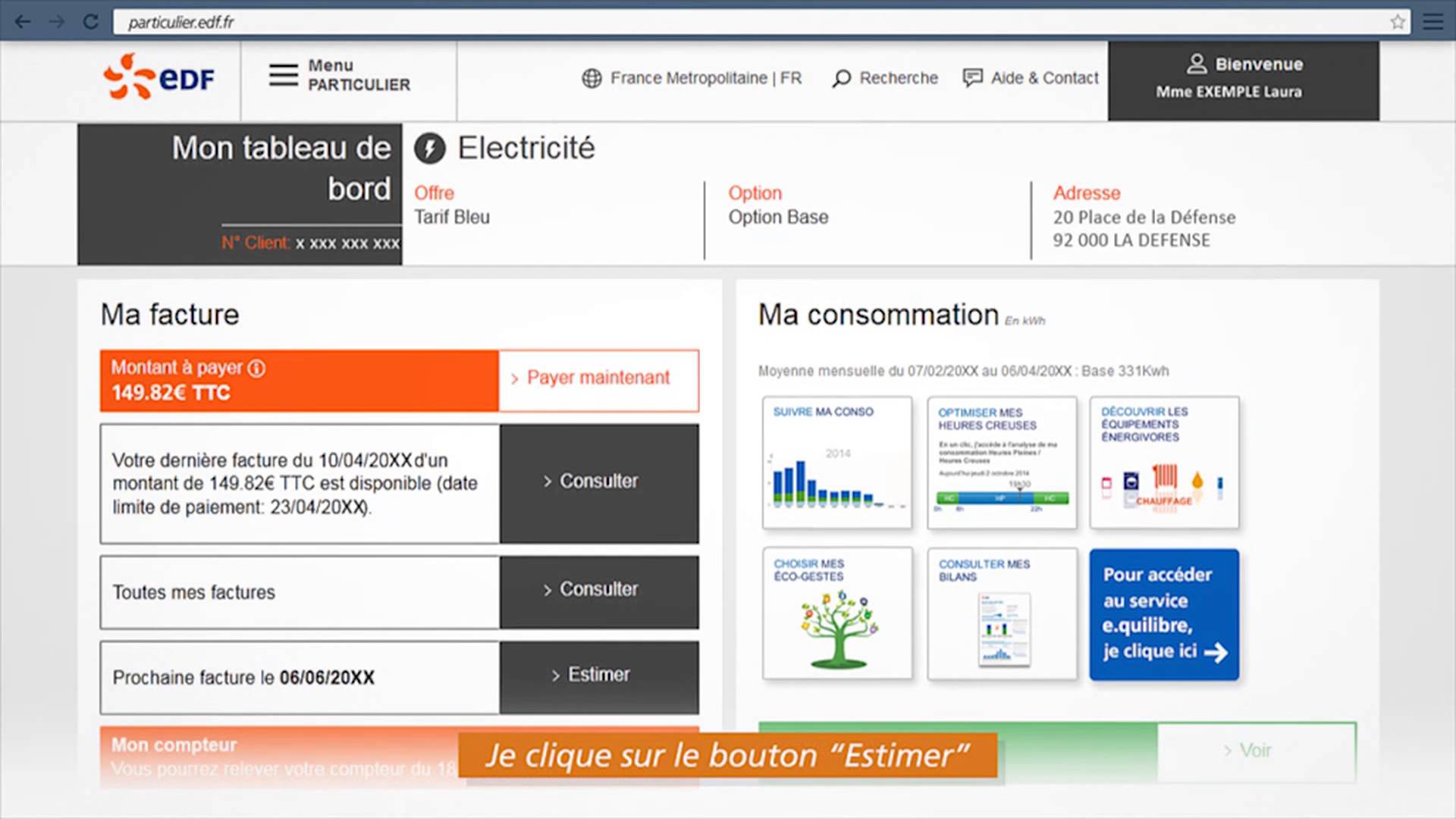This screenshot has height=819, width=1456.
Task: Consult the latest bill from 10/04/20XX
Action: [599, 483]
